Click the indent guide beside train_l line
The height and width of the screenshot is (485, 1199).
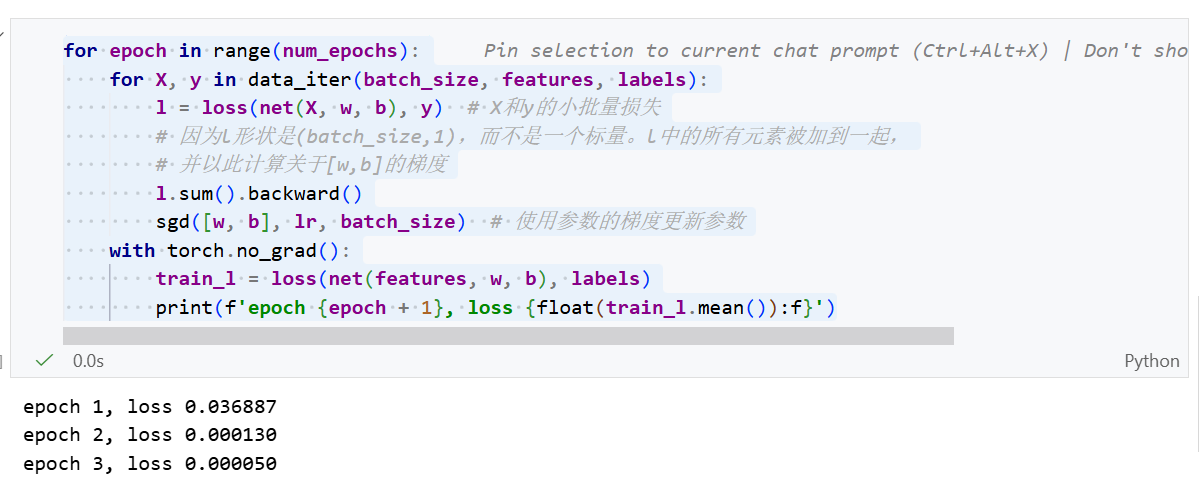coord(110,279)
